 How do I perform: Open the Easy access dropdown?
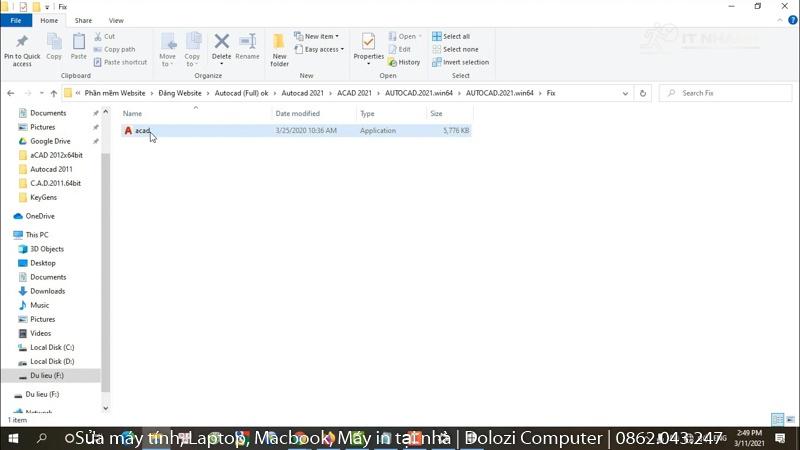(319, 49)
